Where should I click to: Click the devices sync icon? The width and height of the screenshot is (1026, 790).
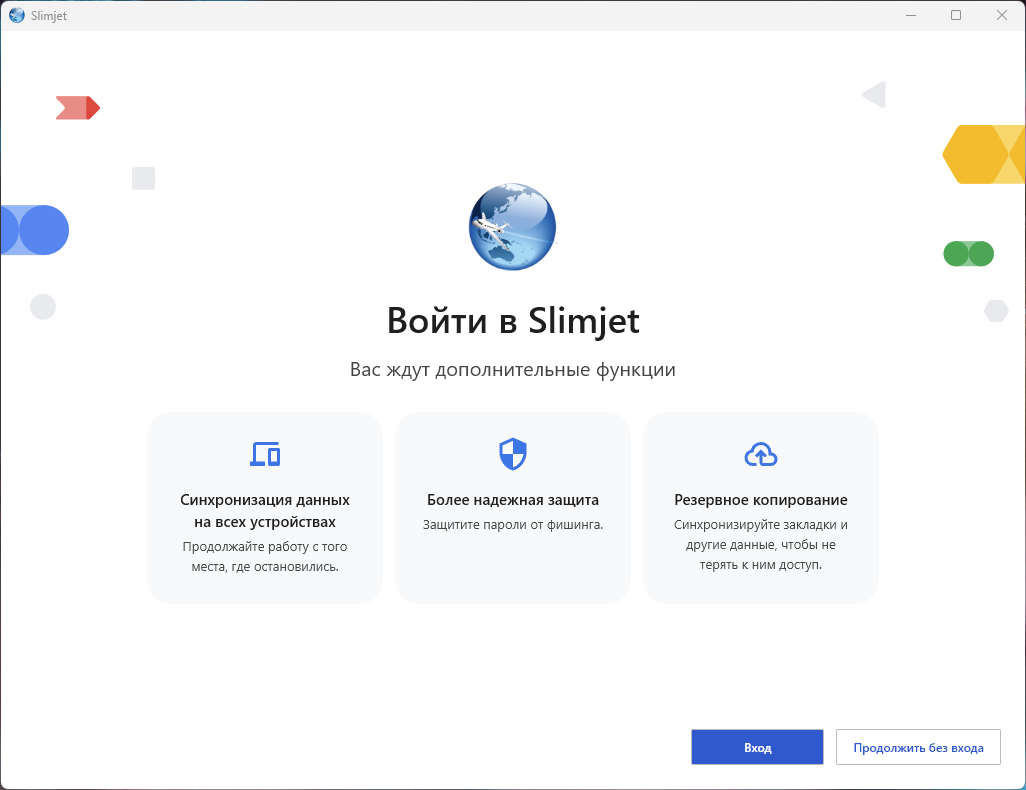[x=265, y=454]
